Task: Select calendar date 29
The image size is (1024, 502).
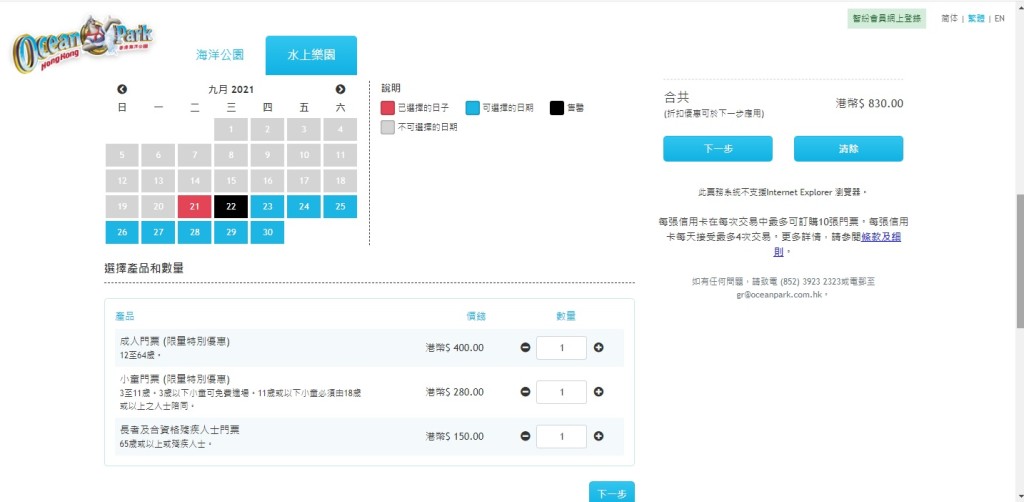Action: pos(231,232)
